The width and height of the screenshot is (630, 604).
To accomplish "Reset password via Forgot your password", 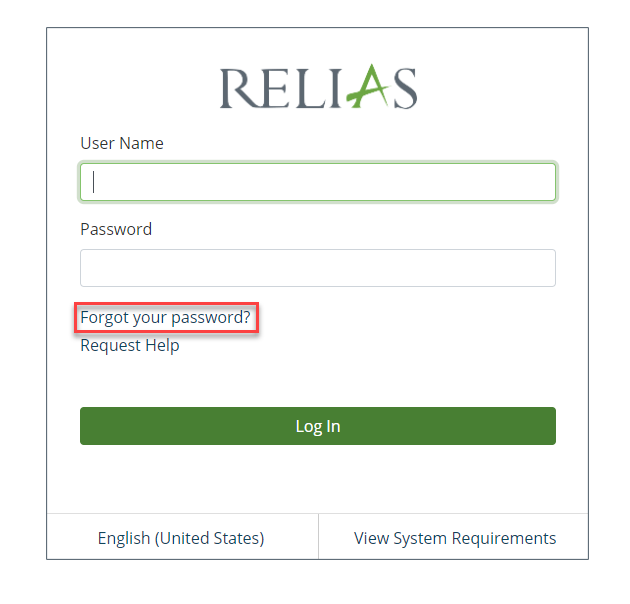I will [x=165, y=318].
